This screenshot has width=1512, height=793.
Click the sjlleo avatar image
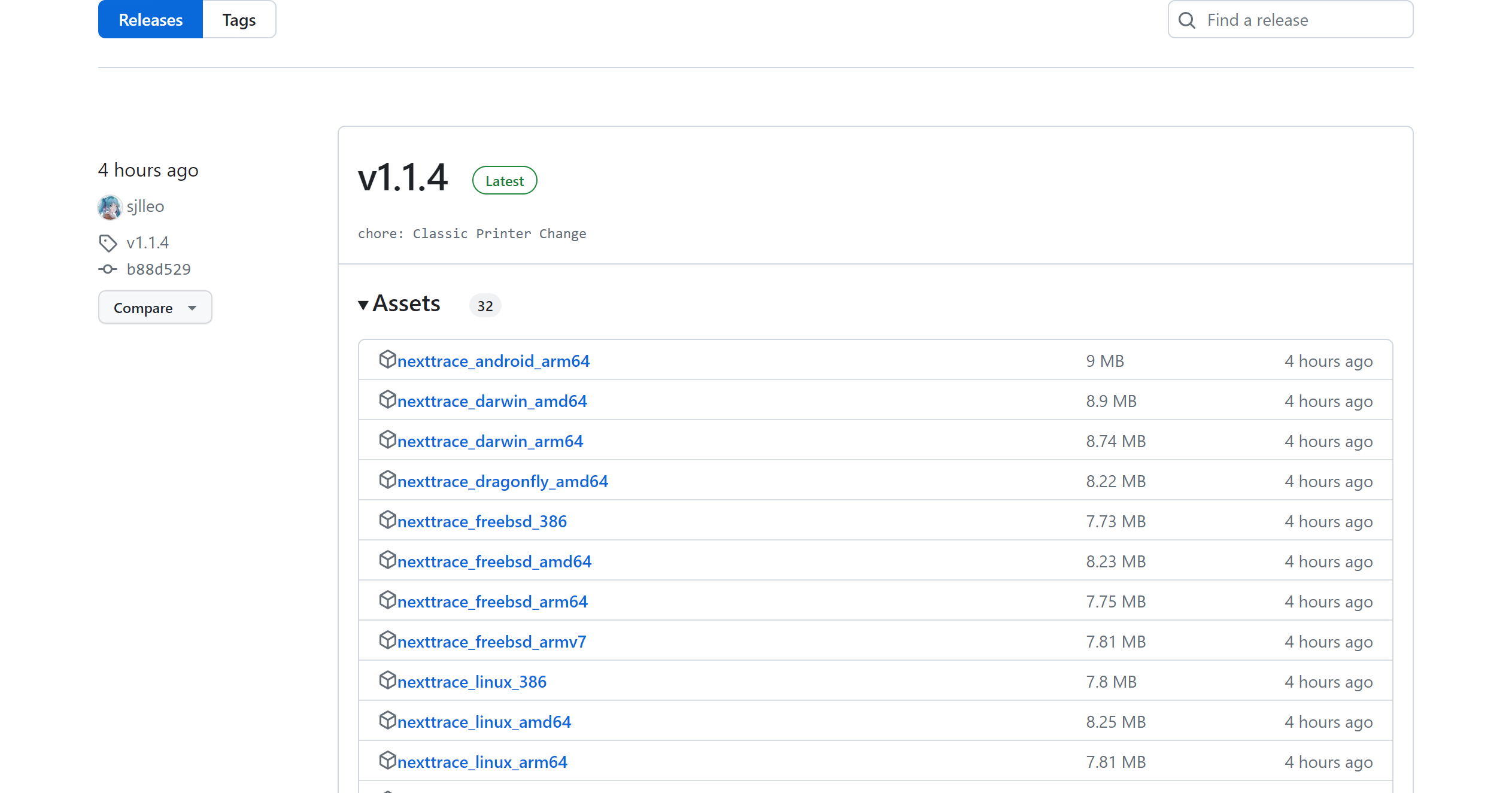[x=110, y=207]
